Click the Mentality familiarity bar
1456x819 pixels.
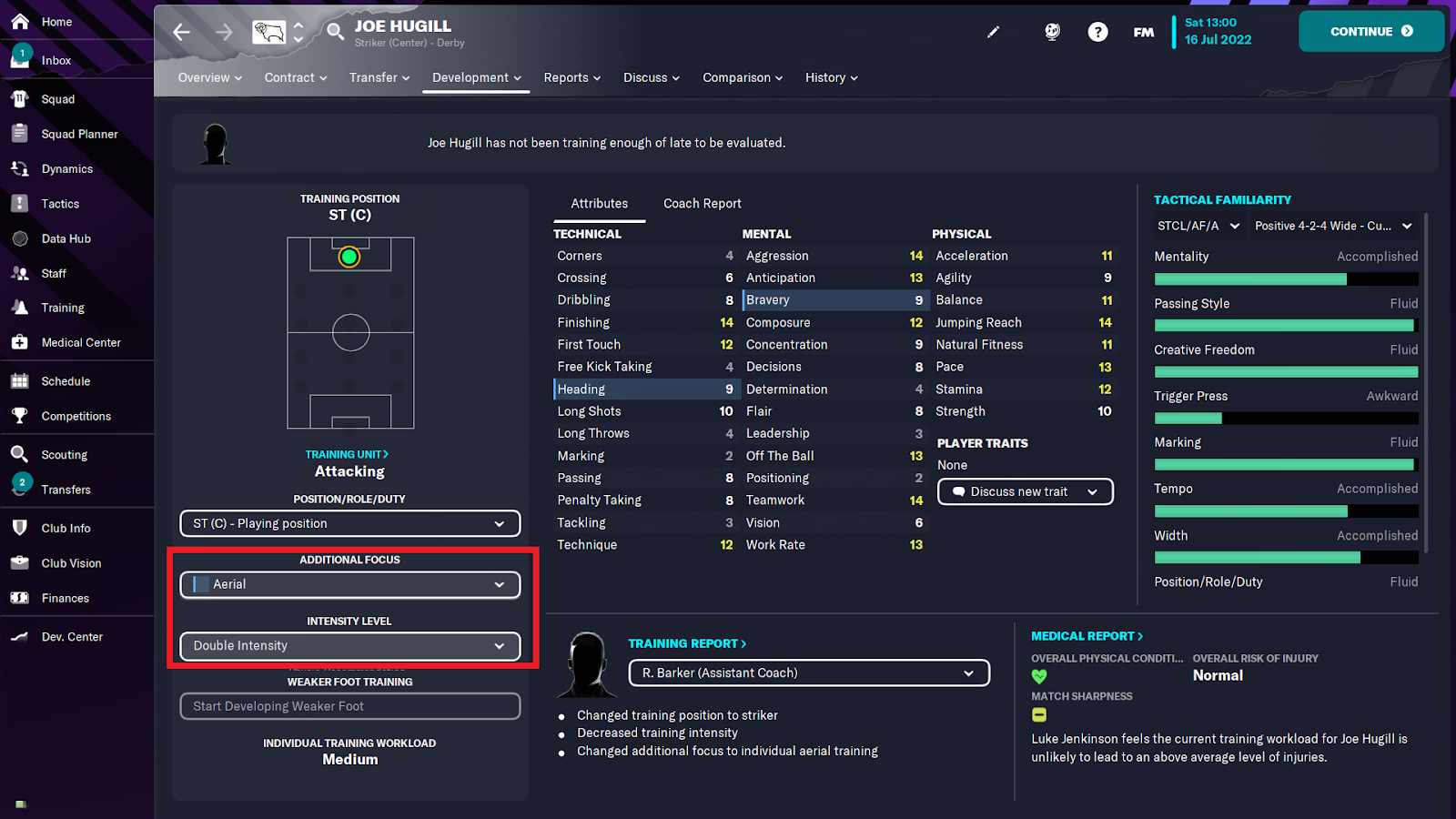pos(1286,279)
